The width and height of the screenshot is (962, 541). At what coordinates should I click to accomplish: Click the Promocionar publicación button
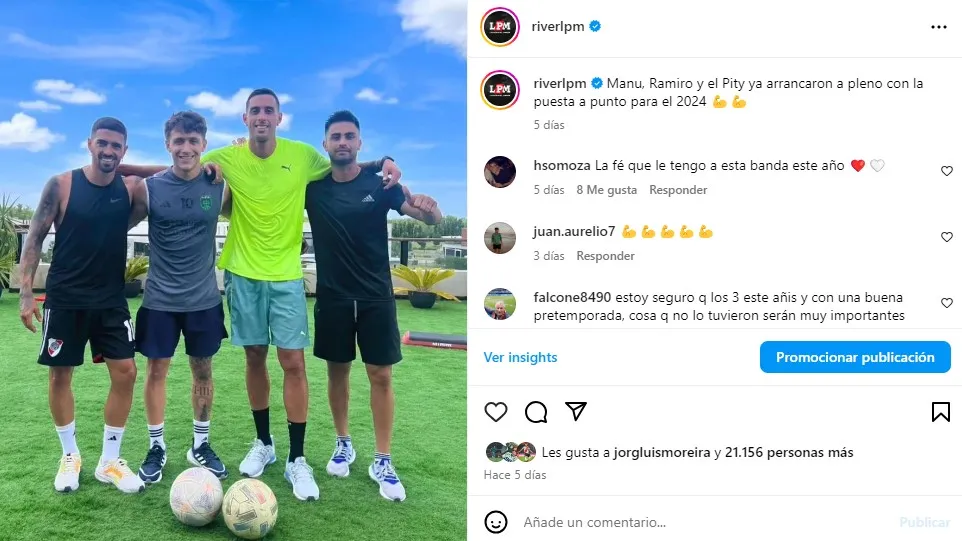click(x=855, y=357)
